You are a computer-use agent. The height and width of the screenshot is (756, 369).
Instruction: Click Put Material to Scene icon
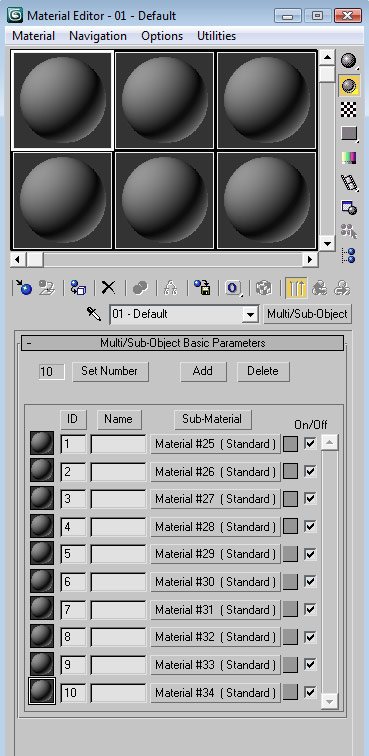coord(47,288)
